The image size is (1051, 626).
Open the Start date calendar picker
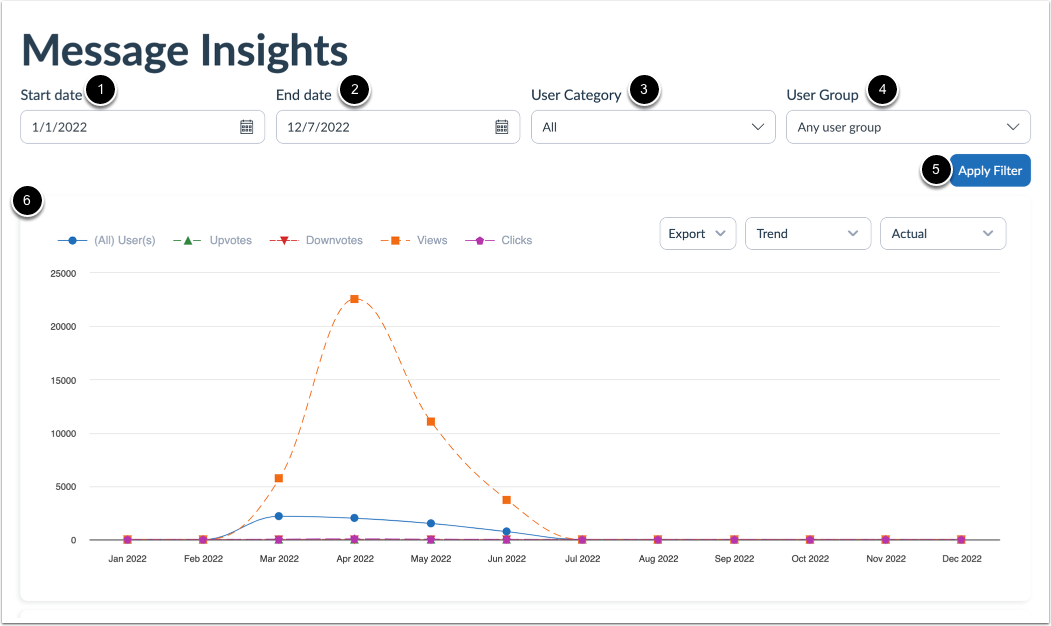(x=246, y=126)
